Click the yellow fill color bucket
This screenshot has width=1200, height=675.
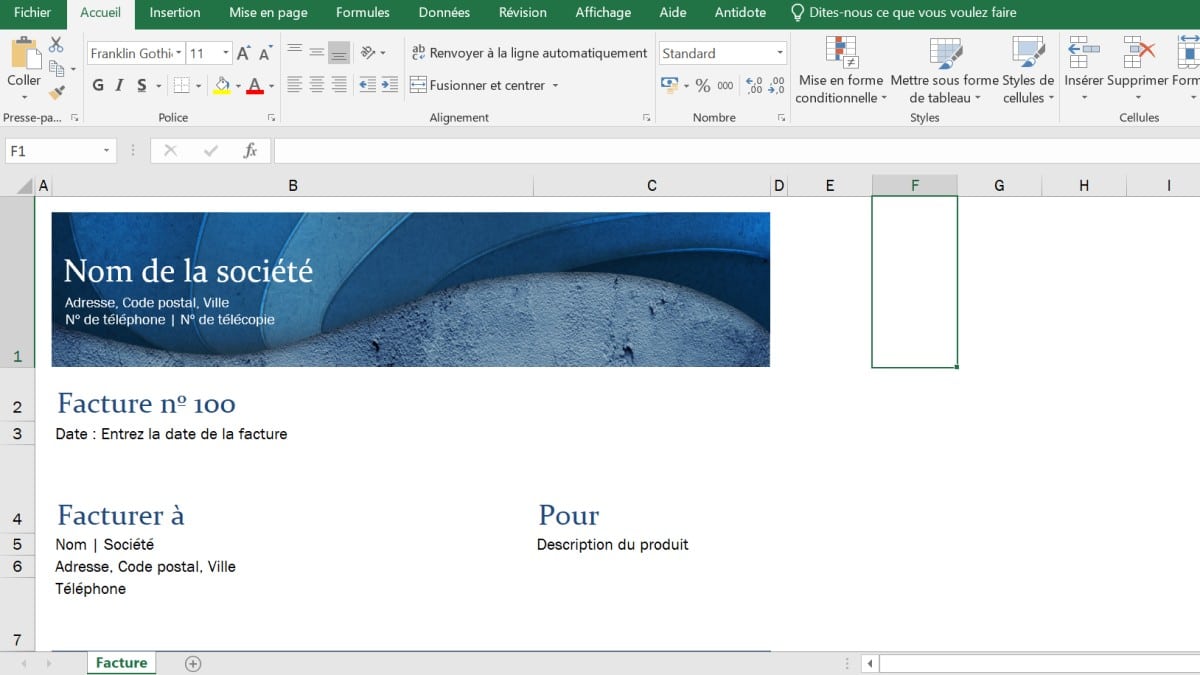[222, 86]
